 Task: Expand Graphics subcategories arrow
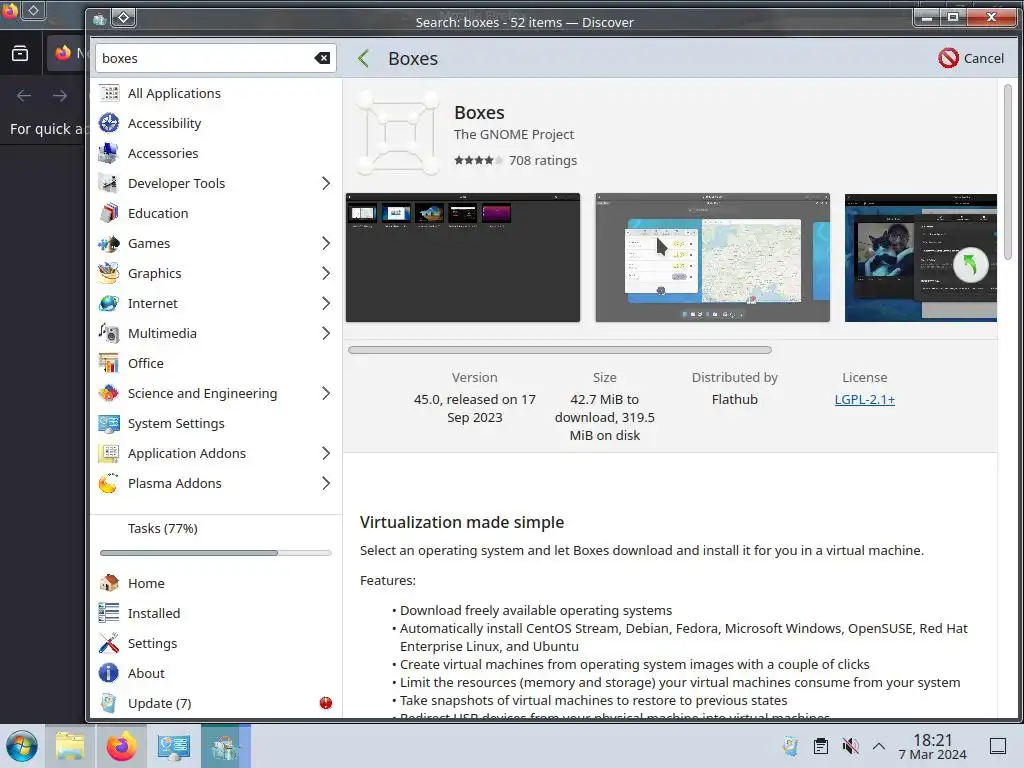(x=325, y=274)
